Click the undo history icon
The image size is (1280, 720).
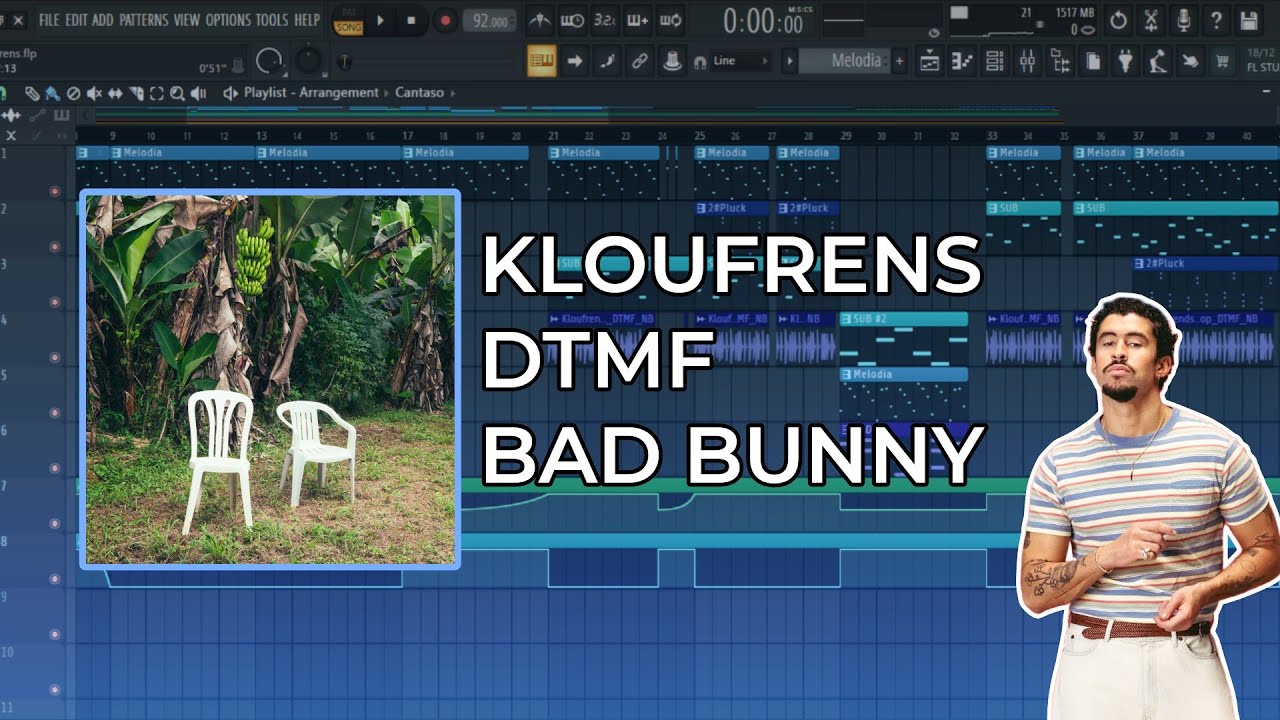pos(1118,20)
